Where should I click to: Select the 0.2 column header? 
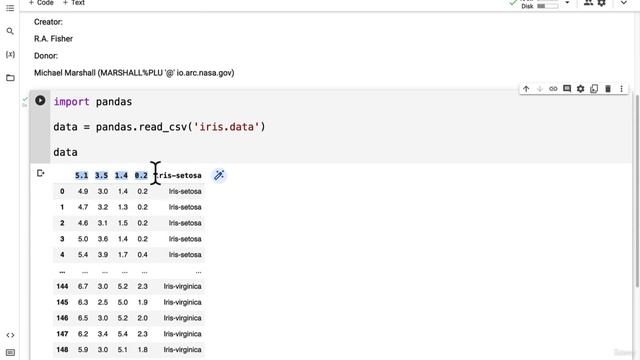click(x=141, y=176)
